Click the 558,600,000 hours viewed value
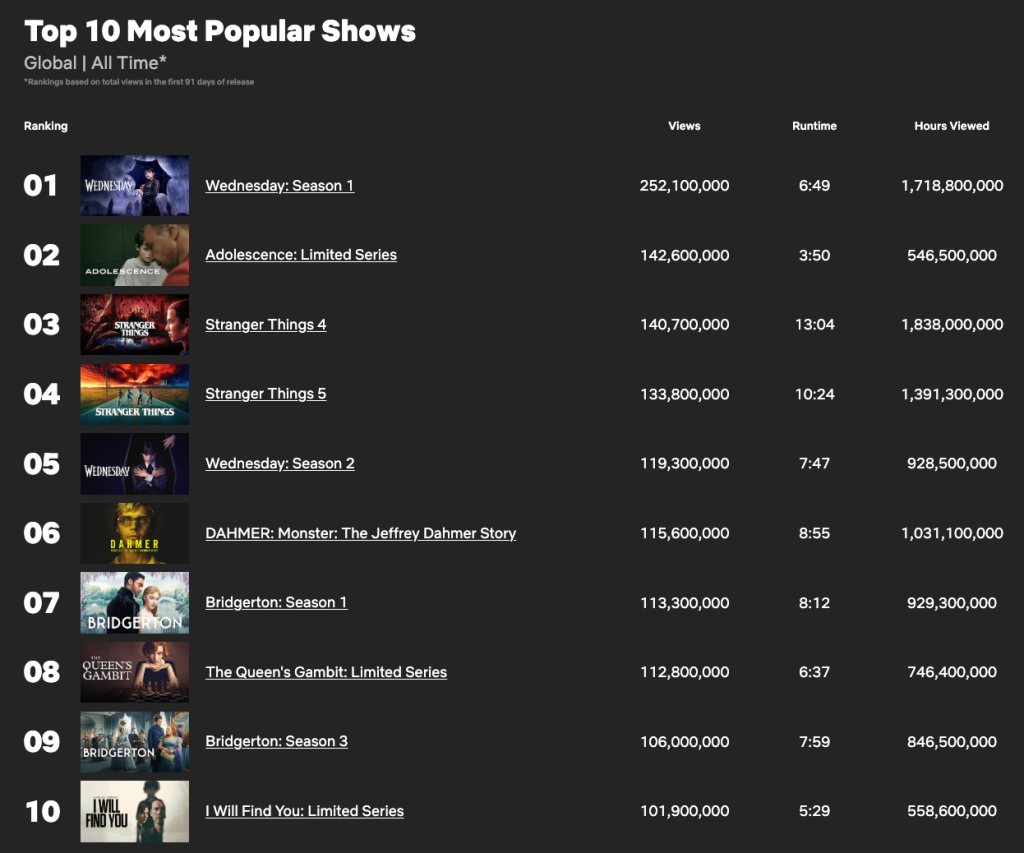Image resolution: width=1024 pixels, height=853 pixels. 952,811
